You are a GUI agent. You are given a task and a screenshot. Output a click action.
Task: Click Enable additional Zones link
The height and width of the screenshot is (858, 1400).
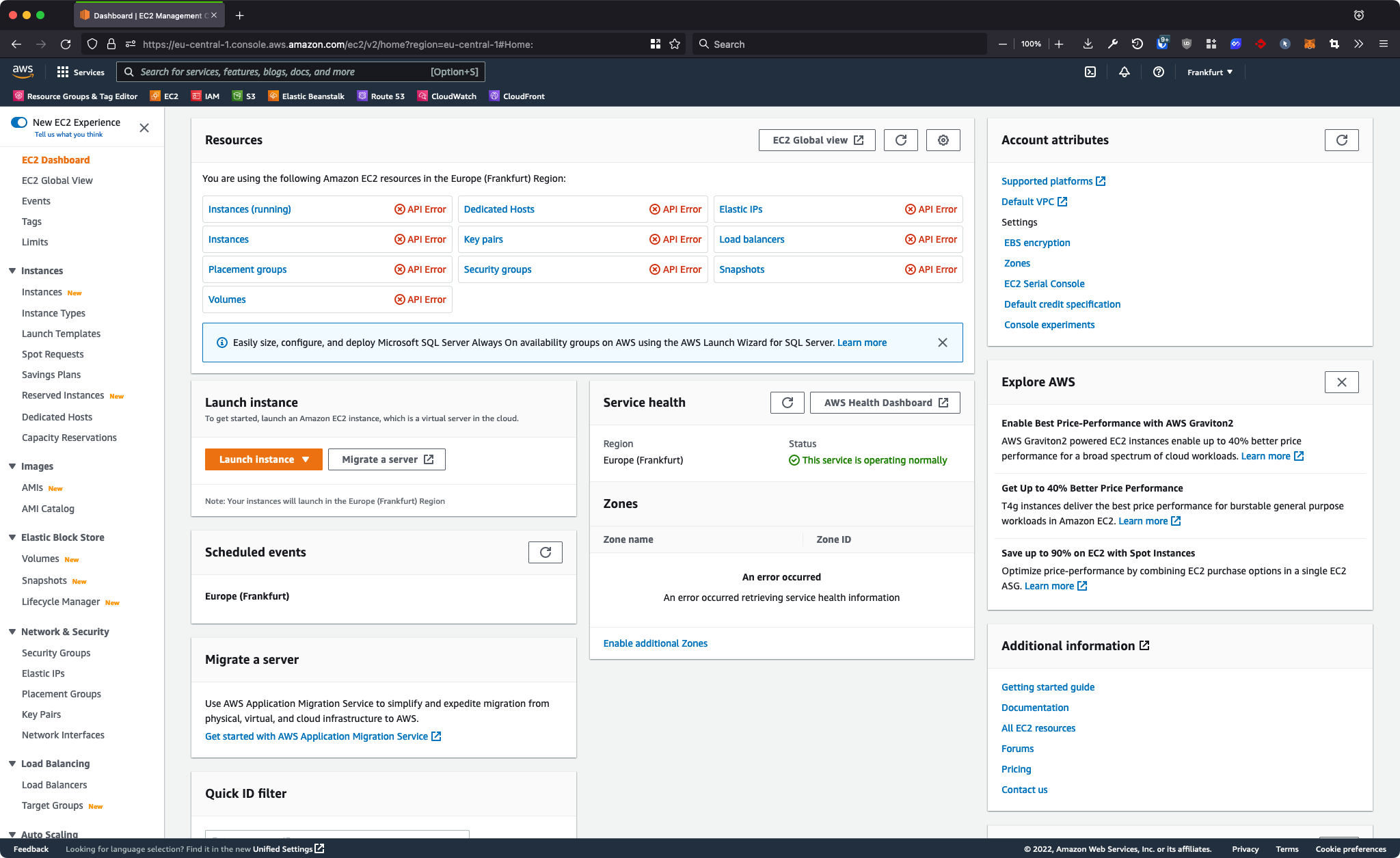656,643
